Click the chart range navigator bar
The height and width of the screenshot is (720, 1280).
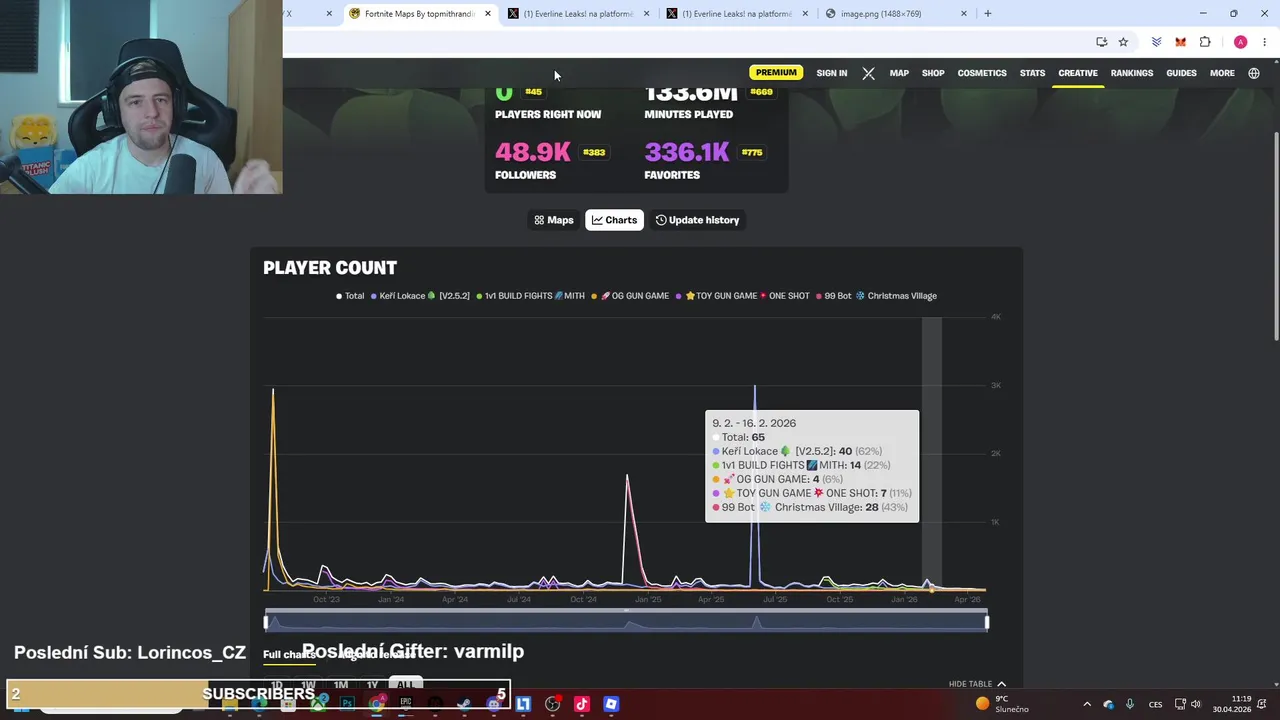point(626,622)
